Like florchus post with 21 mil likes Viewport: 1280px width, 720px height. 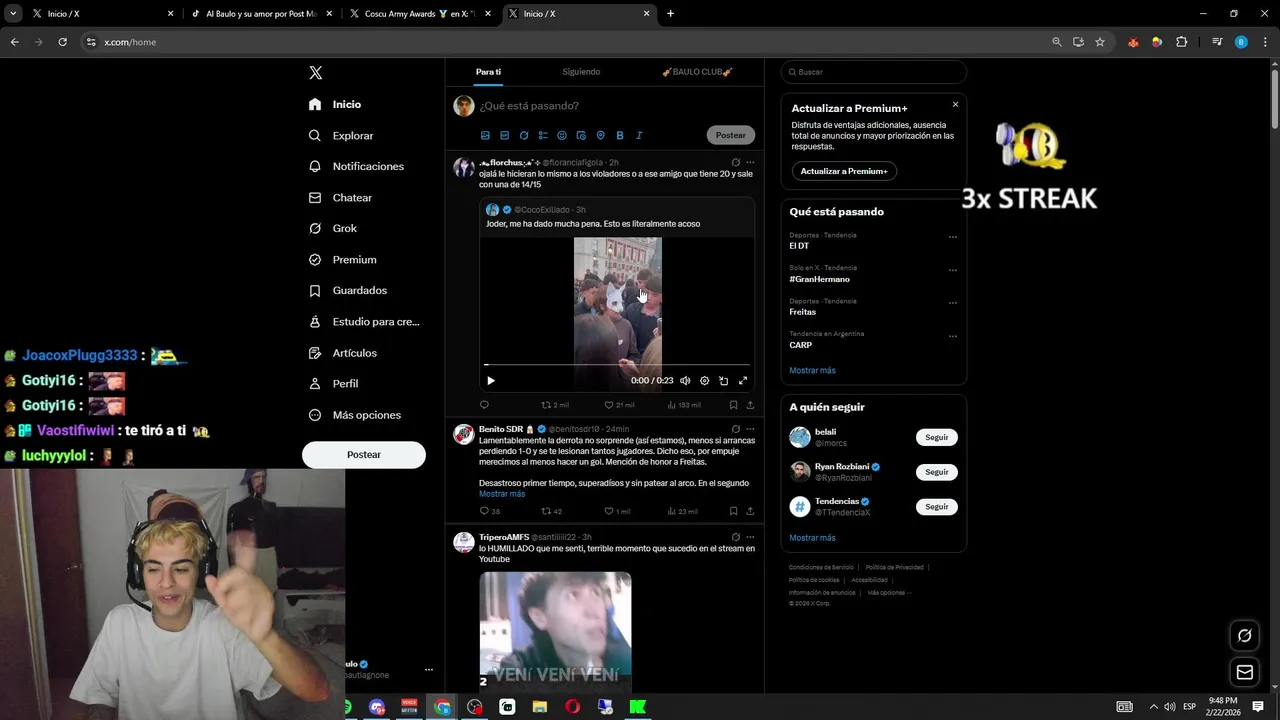(619, 405)
